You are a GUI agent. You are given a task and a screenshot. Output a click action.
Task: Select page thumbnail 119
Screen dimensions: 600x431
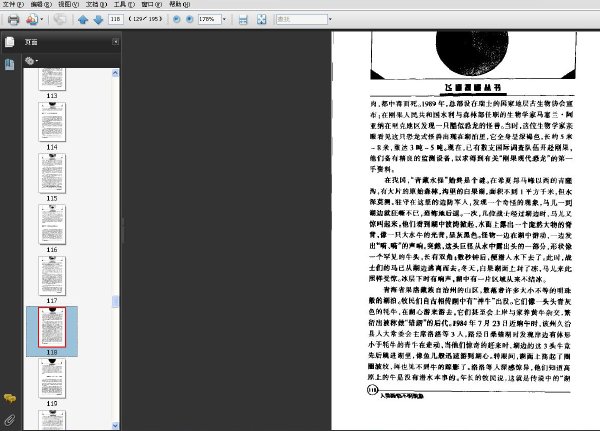pyautogui.click(x=52, y=379)
